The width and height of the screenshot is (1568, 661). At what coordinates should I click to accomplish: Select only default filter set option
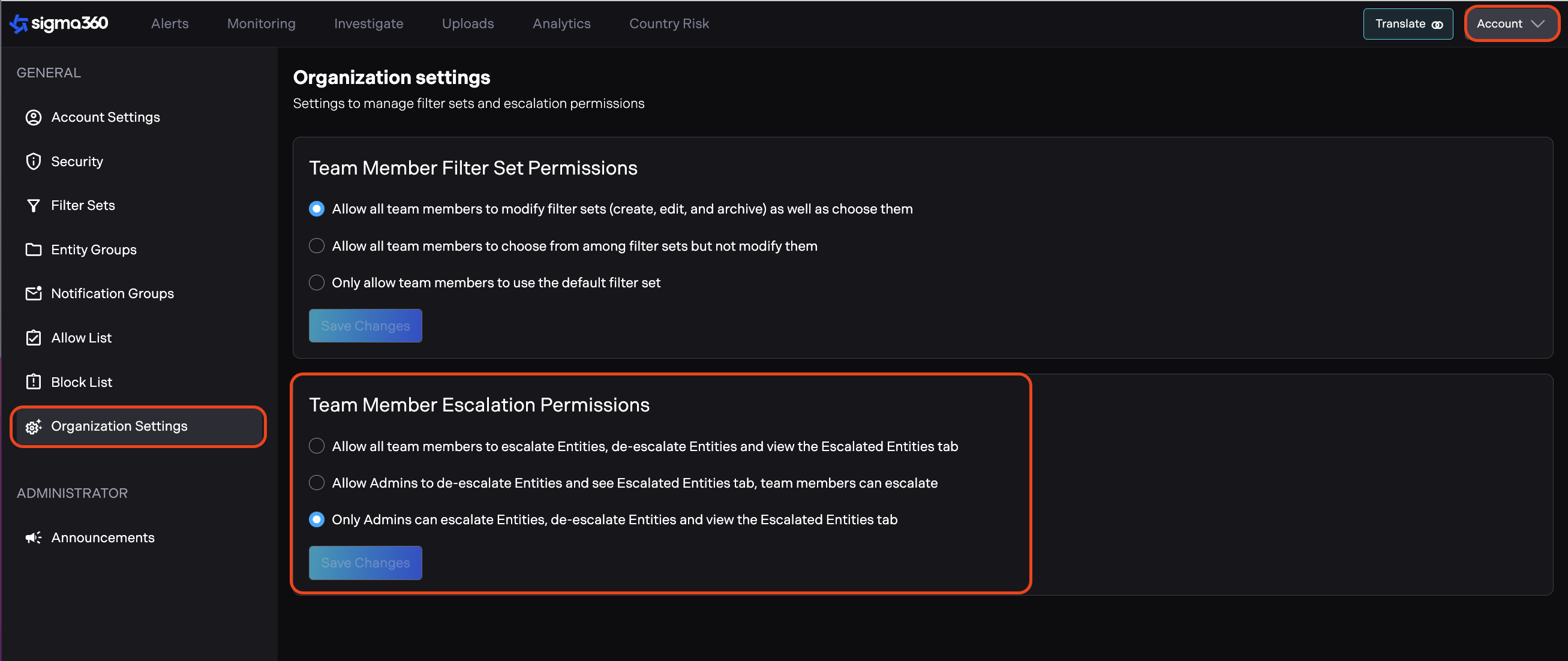click(x=317, y=283)
